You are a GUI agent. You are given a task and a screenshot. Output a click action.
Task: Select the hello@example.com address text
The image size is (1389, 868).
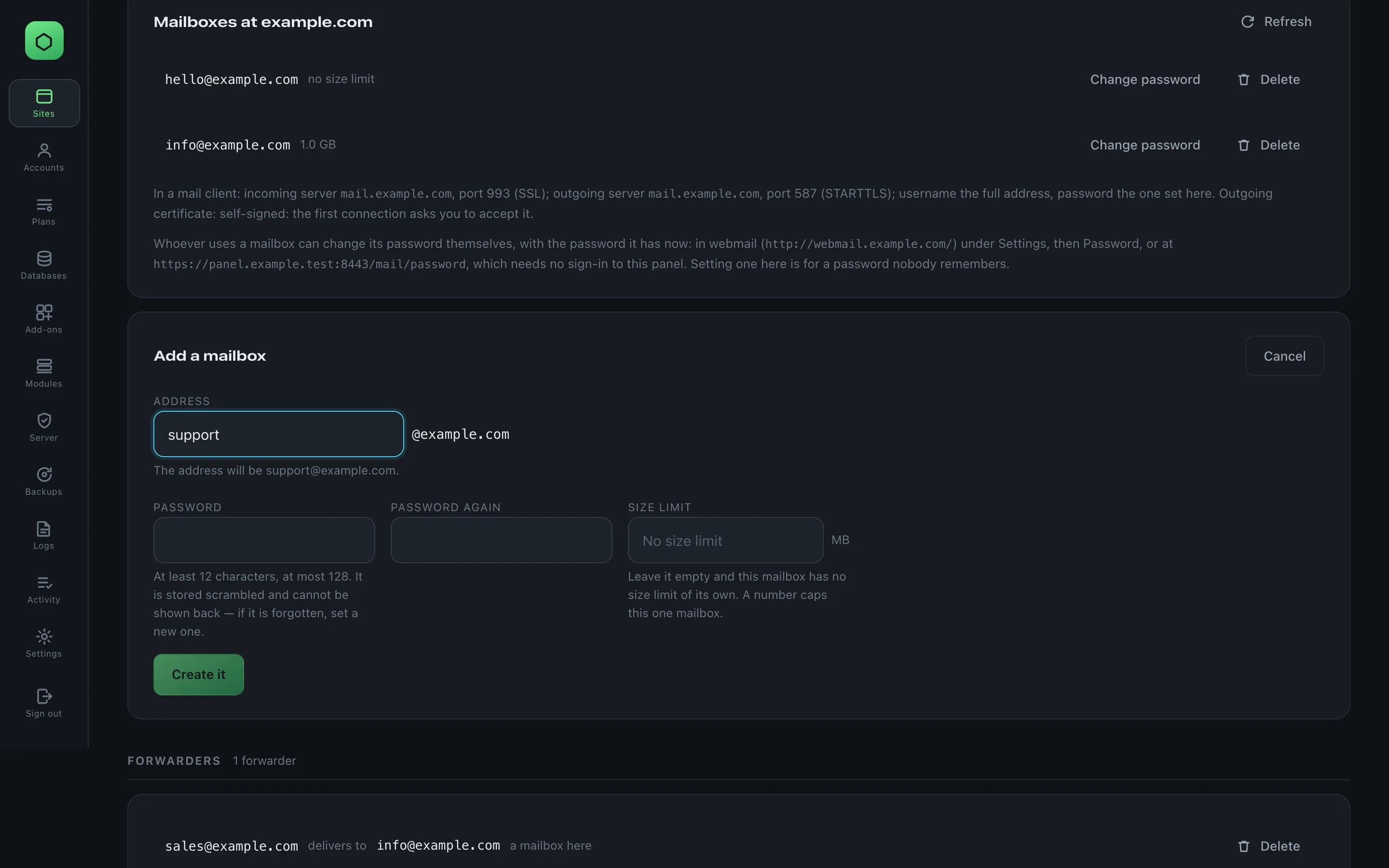point(231,80)
